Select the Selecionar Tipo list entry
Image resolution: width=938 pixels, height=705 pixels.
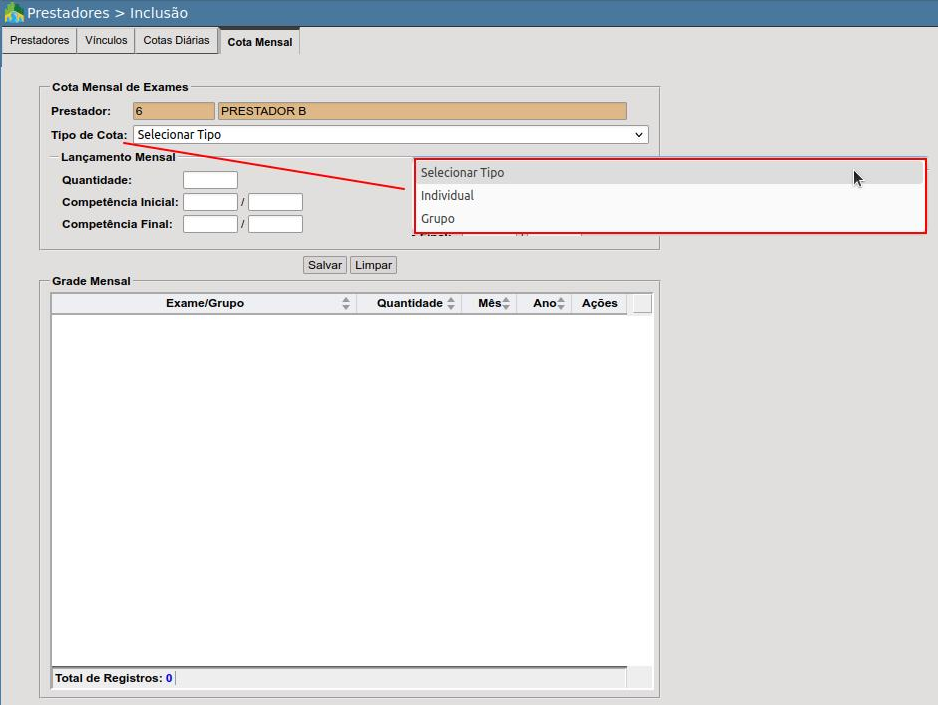click(x=462, y=173)
